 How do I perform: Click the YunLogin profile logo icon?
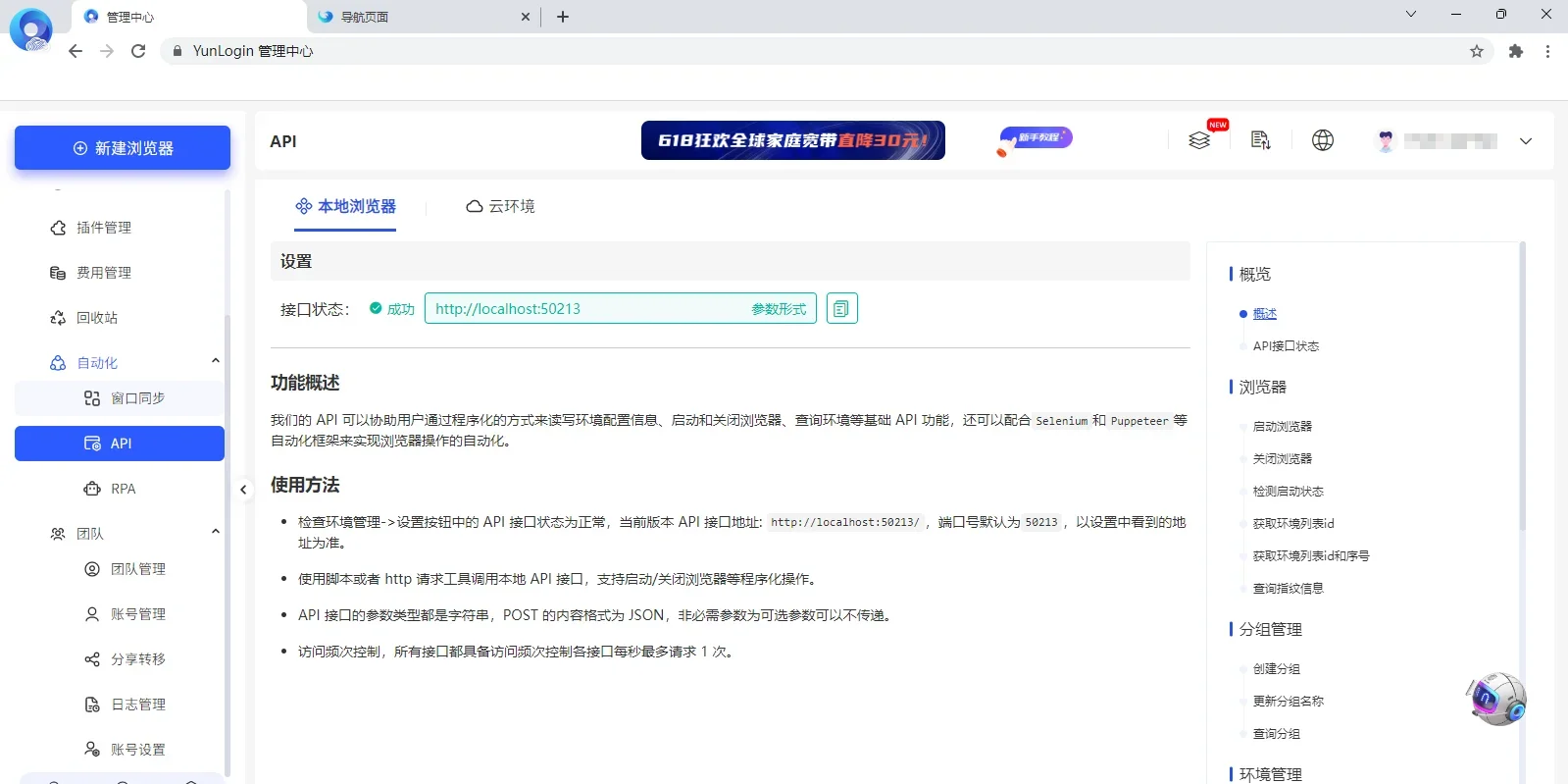point(30,29)
